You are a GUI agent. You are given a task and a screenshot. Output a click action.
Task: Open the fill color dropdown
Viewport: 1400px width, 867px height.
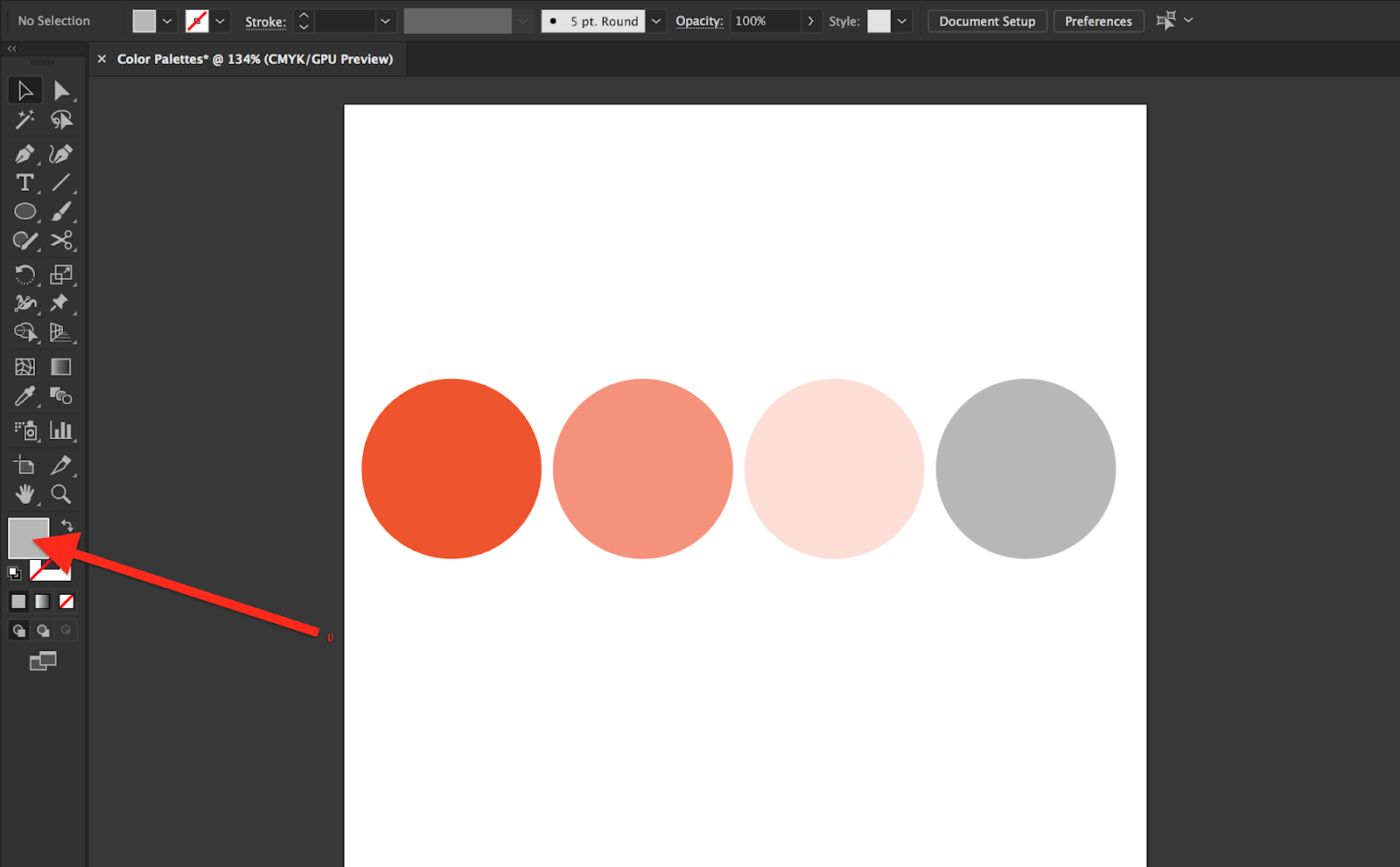(x=166, y=20)
